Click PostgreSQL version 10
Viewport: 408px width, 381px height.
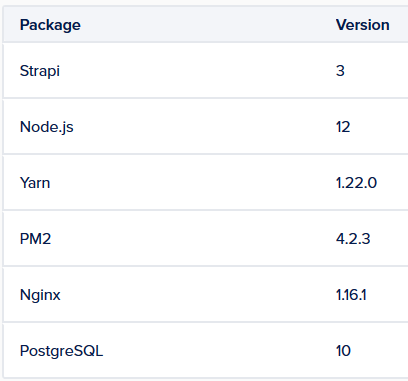(x=343, y=351)
